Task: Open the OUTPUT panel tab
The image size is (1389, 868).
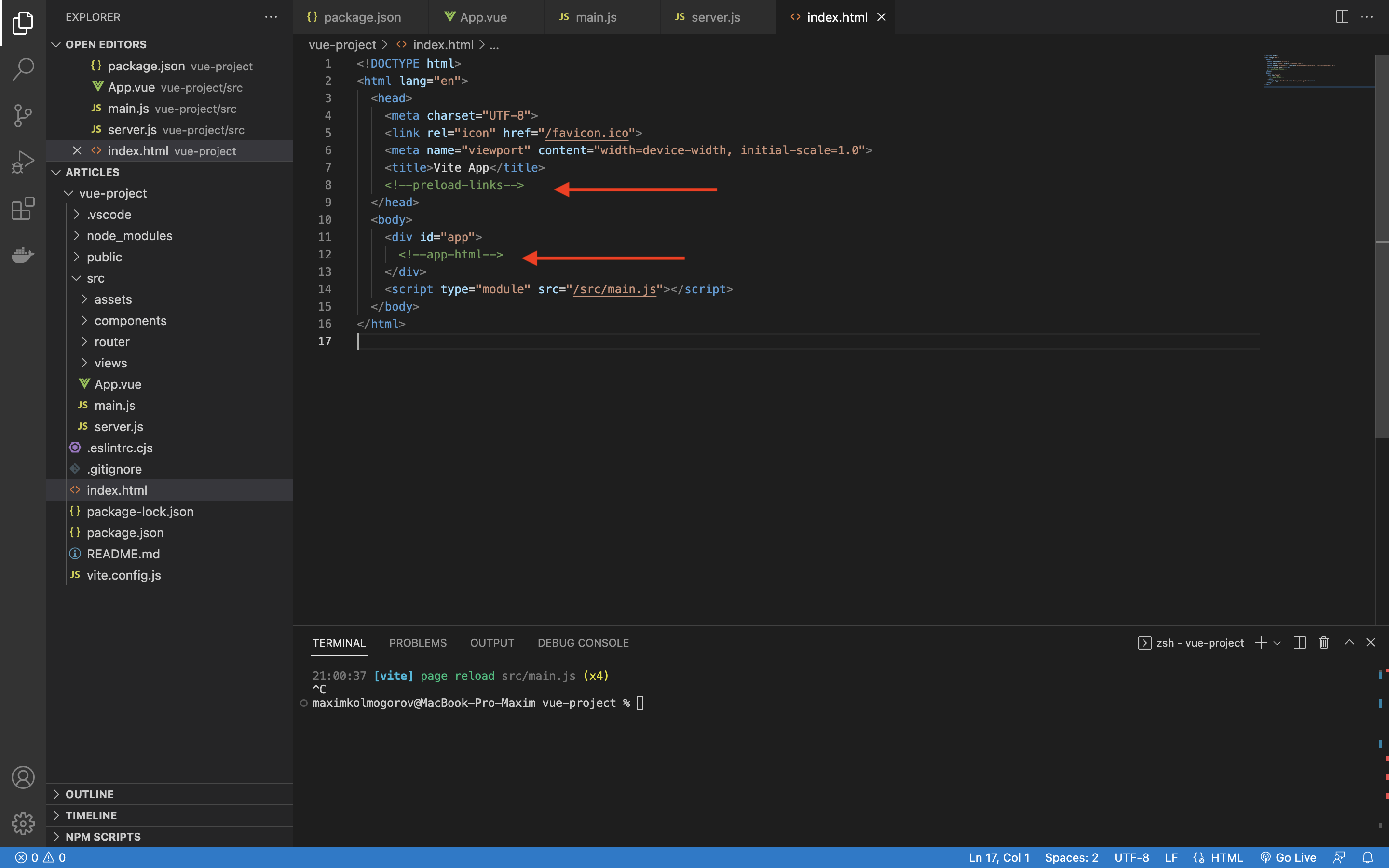Action: tap(492, 643)
